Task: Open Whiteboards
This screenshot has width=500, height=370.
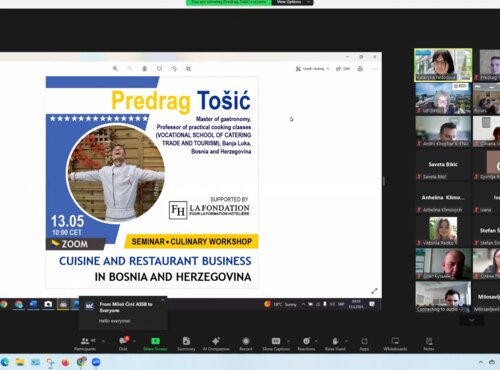Action: tap(395, 344)
